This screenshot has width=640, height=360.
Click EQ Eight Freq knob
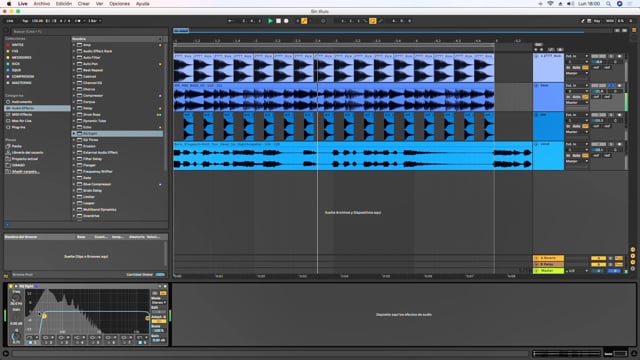click(x=16, y=298)
